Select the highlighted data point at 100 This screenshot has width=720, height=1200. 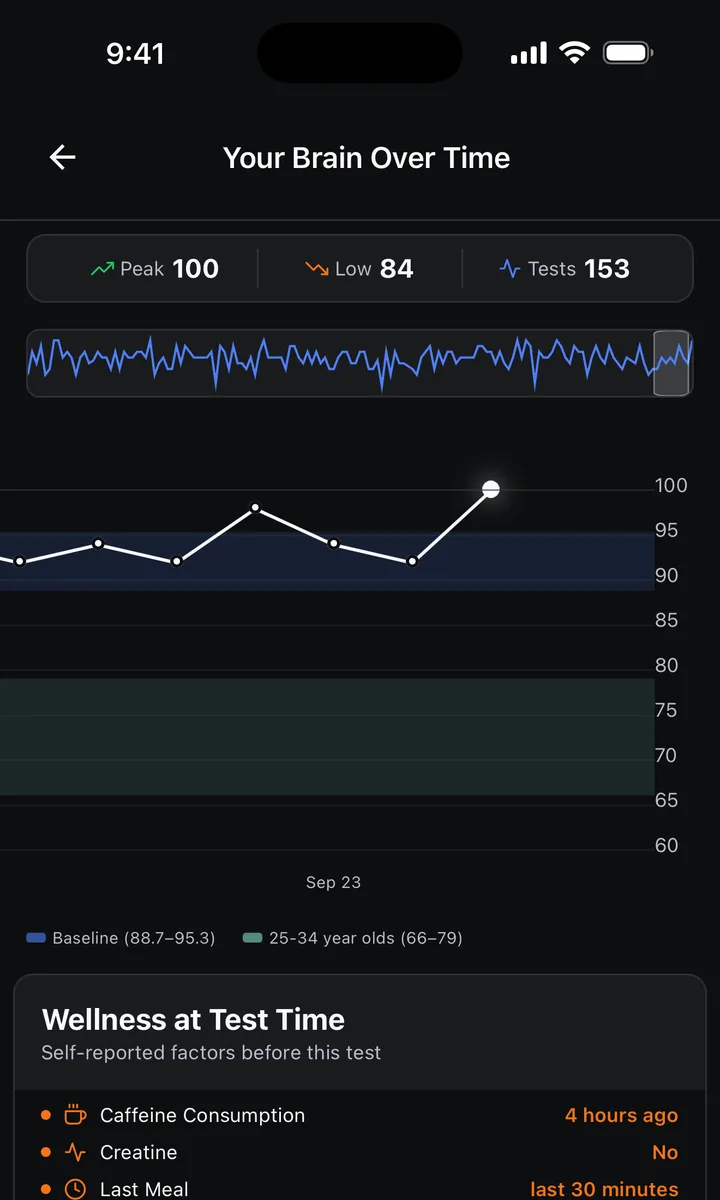point(491,489)
